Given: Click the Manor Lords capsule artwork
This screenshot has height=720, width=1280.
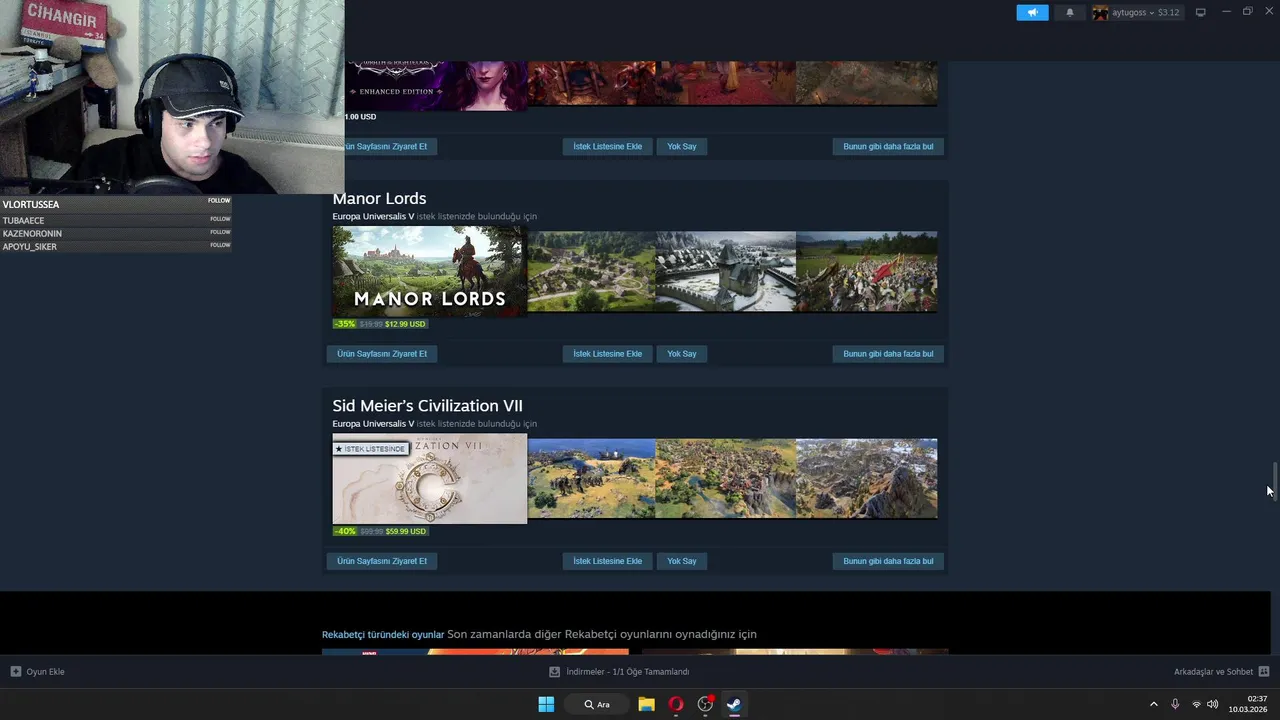Looking at the screenshot, I should [429, 271].
